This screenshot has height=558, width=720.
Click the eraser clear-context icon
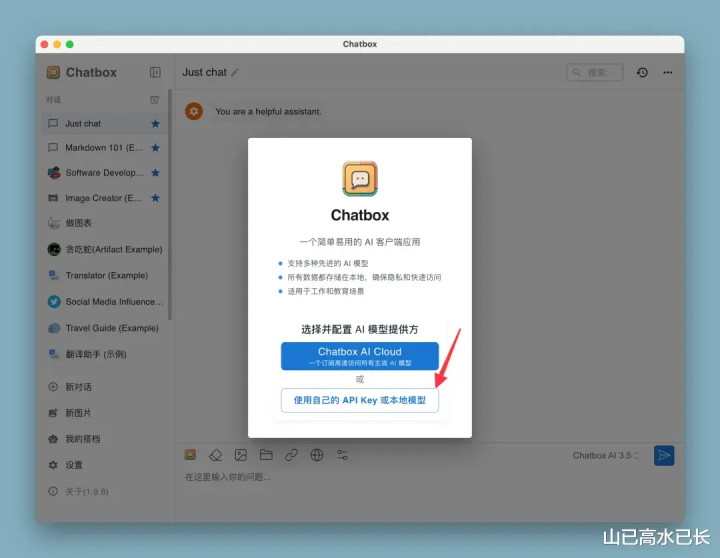[x=215, y=455]
